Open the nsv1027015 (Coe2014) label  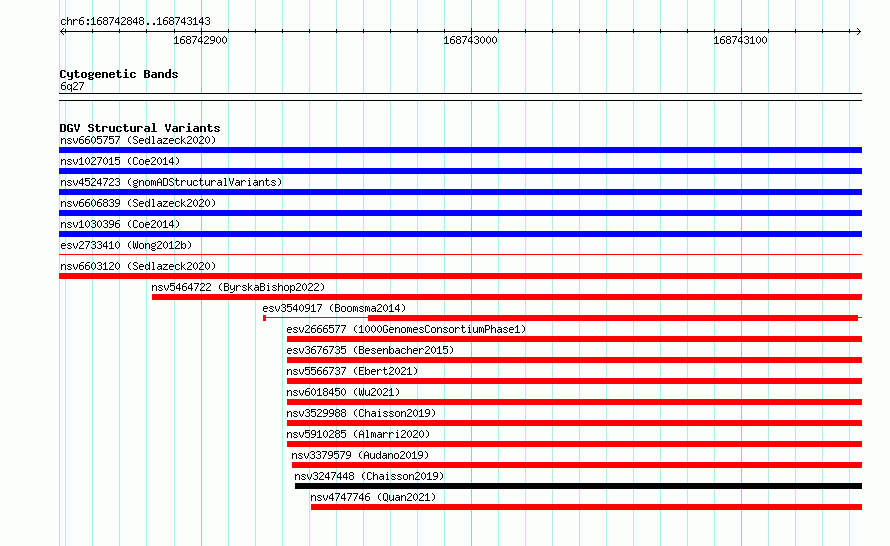[x=120, y=161]
